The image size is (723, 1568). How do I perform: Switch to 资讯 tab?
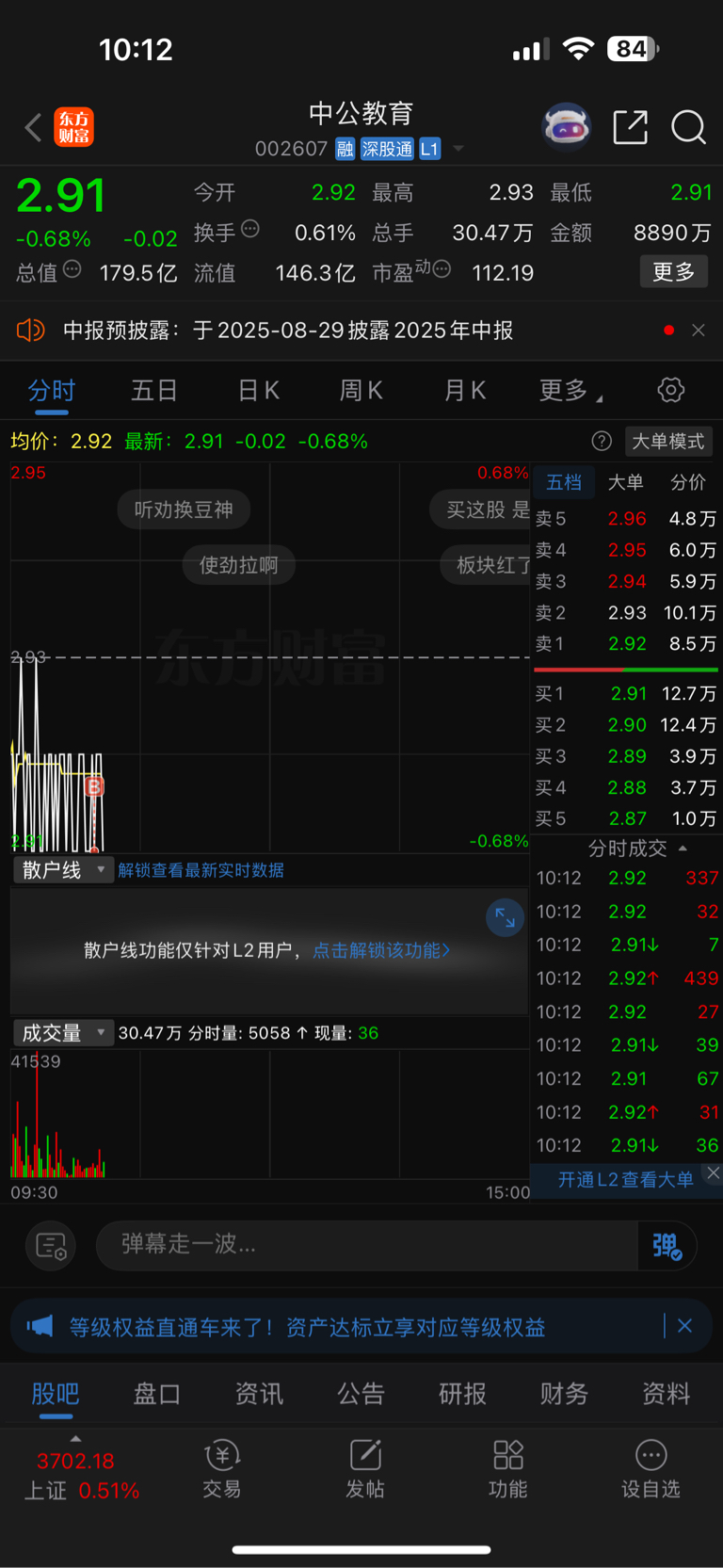click(x=259, y=1394)
